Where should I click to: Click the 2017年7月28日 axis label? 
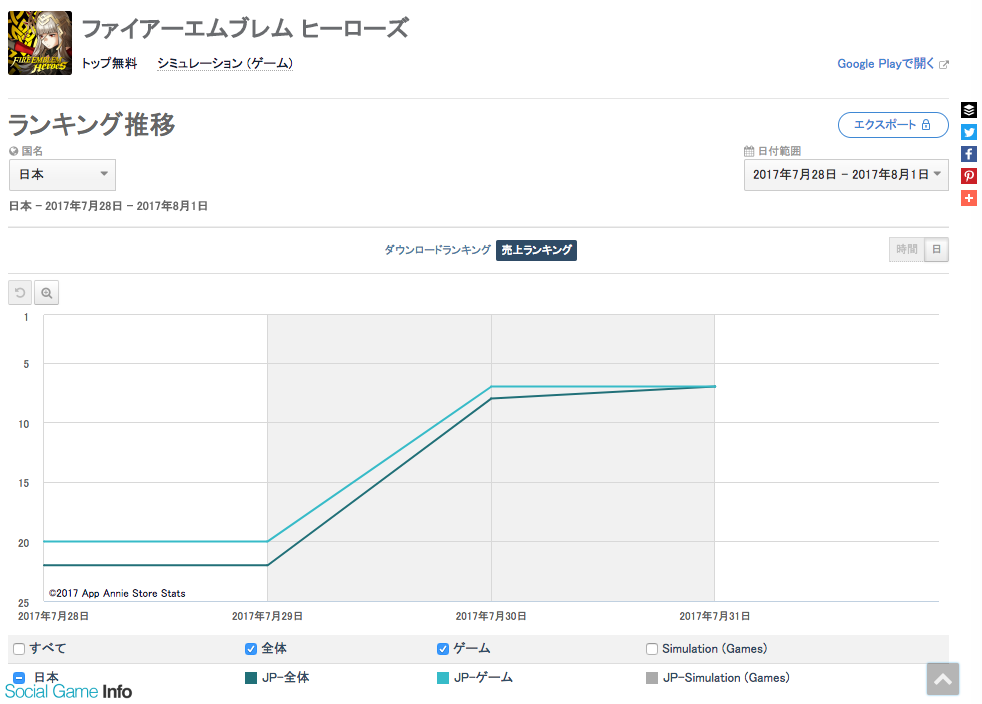(x=53, y=616)
